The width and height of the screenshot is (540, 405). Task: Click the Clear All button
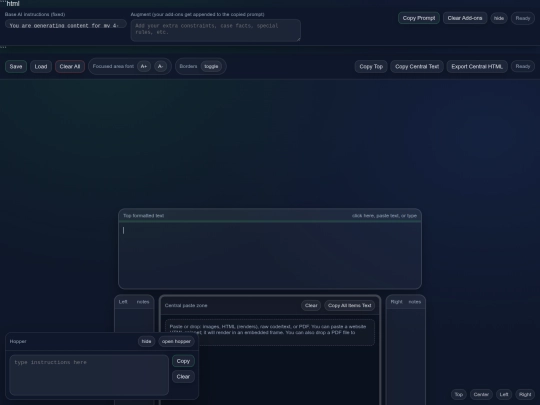click(70, 66)
